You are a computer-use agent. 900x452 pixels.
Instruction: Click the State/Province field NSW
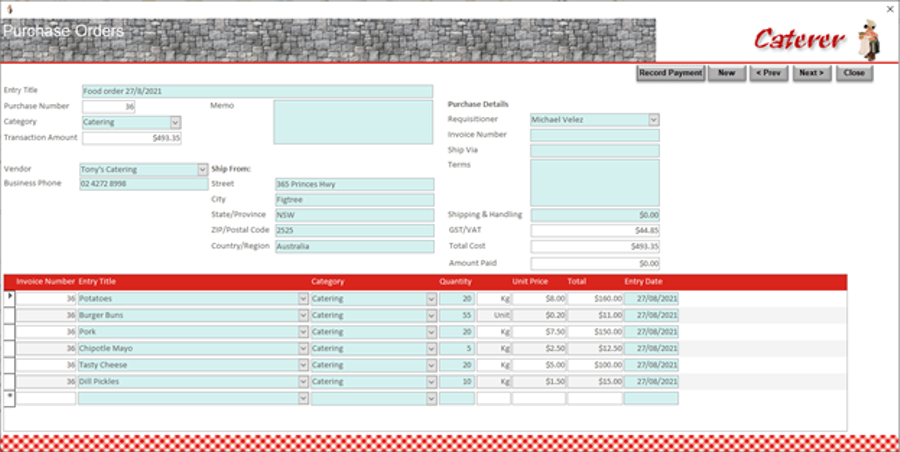(355, 215)
